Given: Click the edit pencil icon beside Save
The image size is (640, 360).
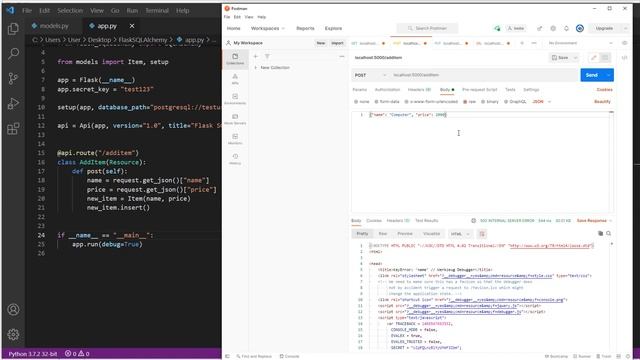Looking at the screenshot, I should 594,58.
